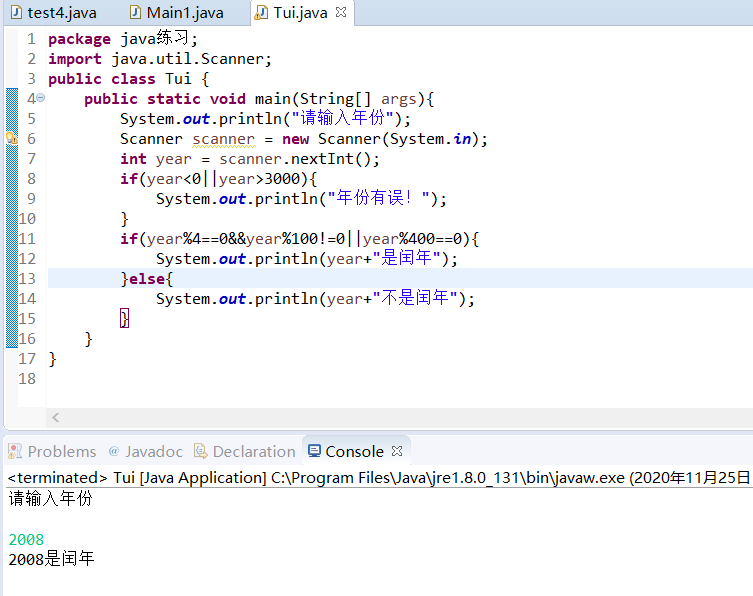Click the if(year<0||year>3000) condition

point(219,179)
